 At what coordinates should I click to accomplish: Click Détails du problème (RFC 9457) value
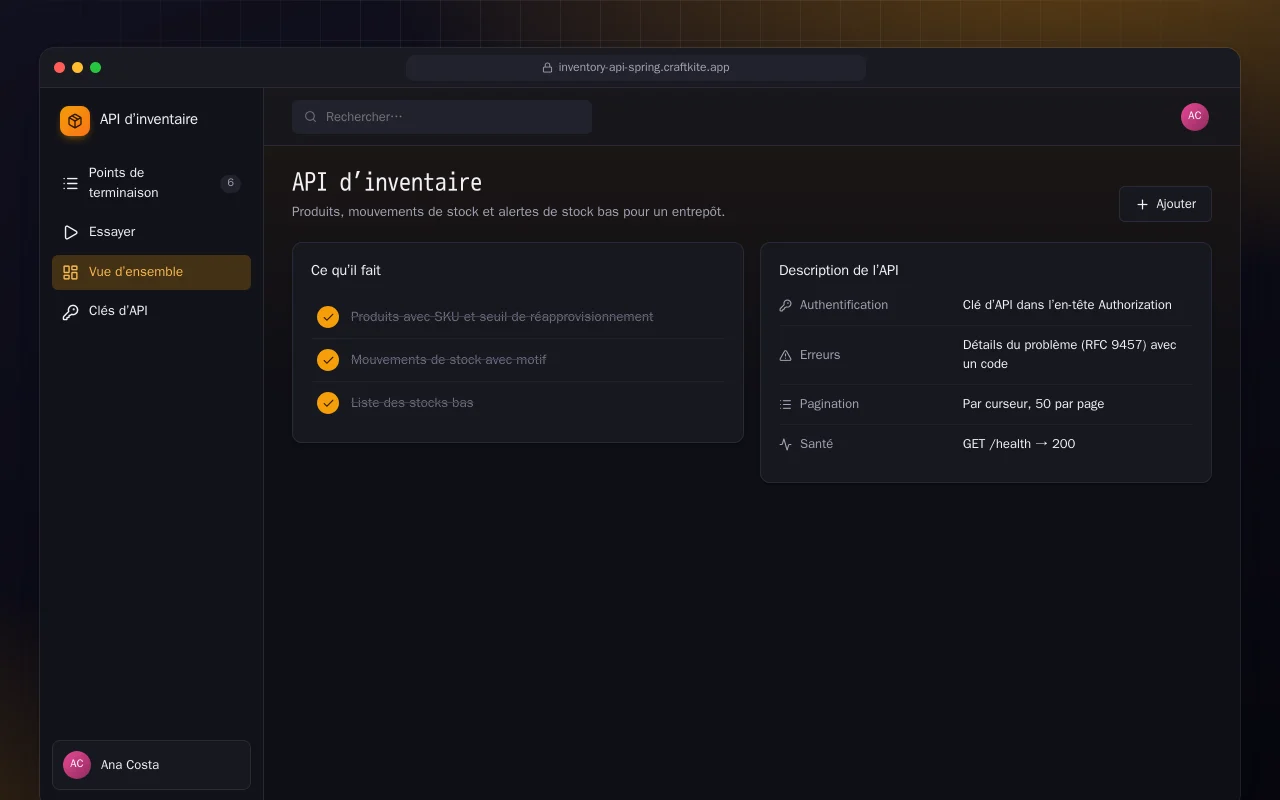[1070, 354]
